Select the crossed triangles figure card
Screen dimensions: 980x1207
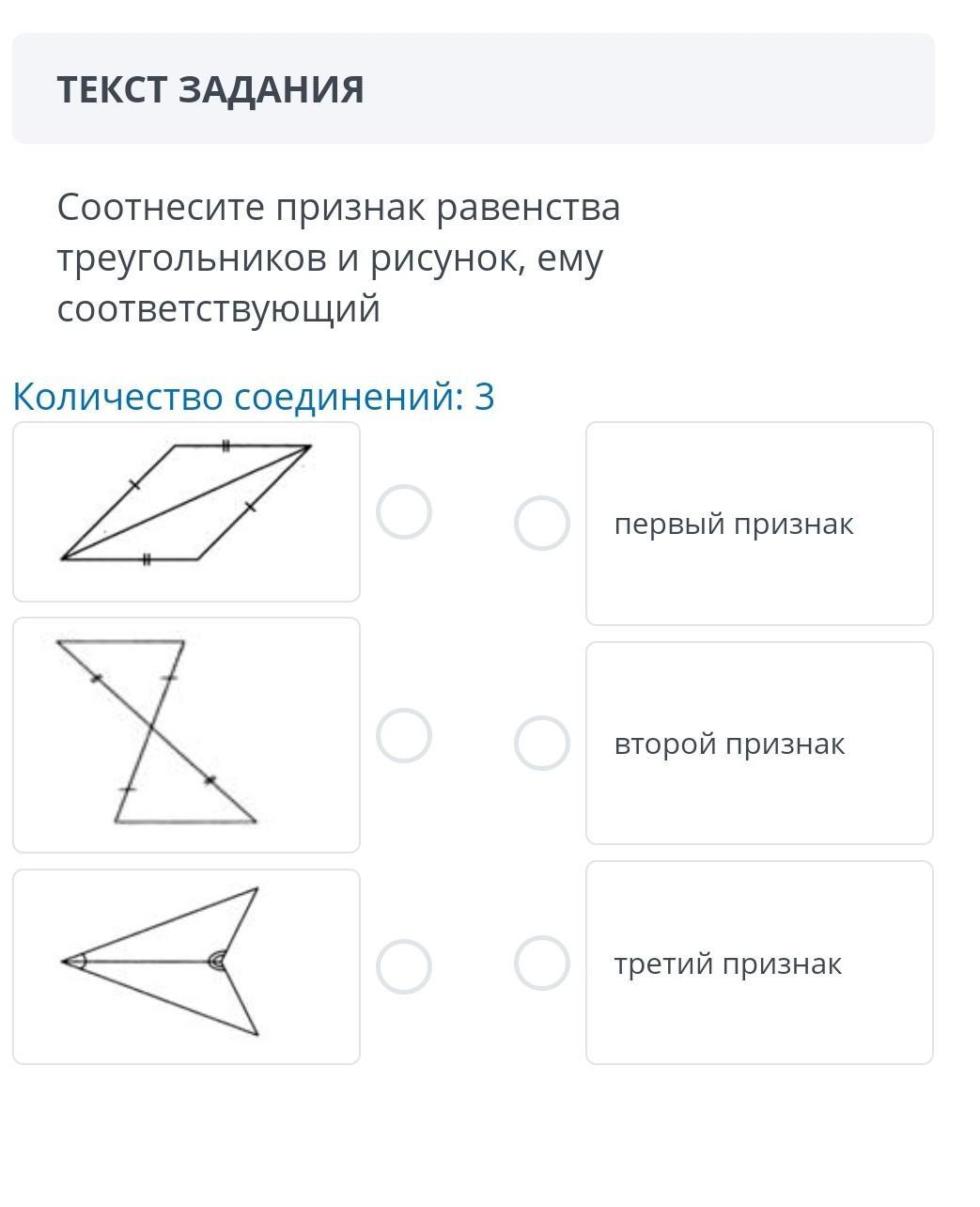(x=186, y=735)
